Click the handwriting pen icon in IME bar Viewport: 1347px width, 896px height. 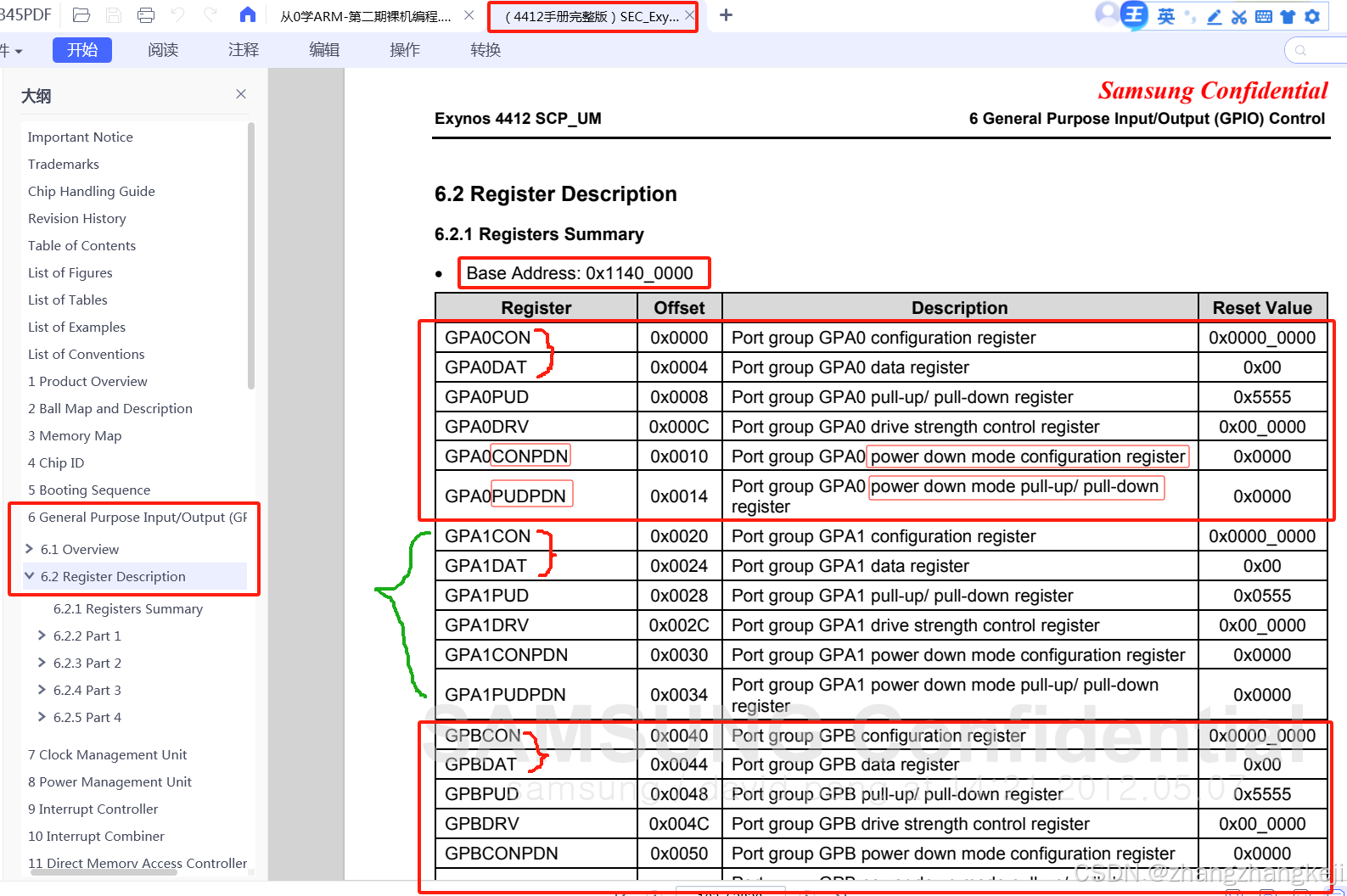click(1215, 16)
